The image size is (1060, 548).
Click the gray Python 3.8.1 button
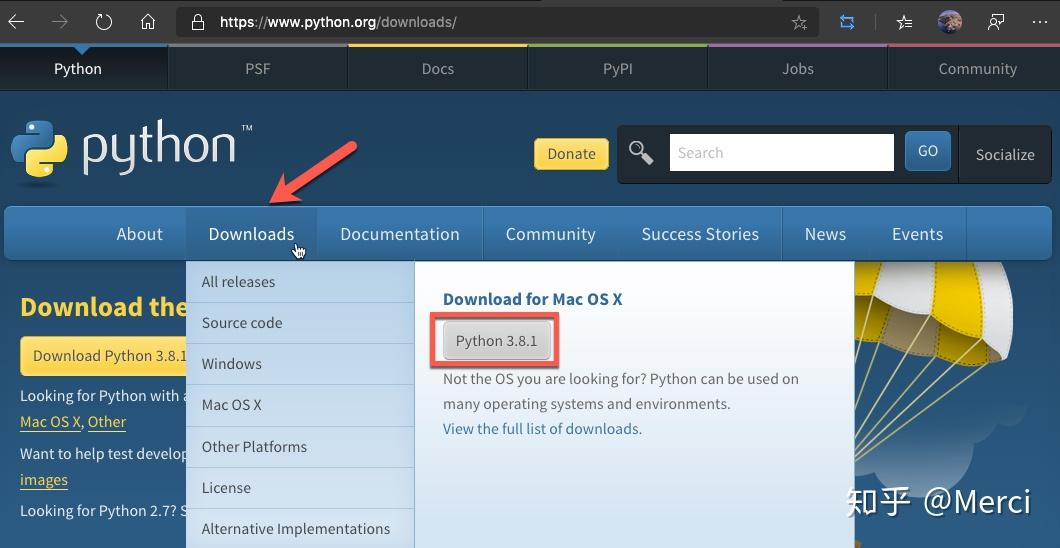pos(497,341)
